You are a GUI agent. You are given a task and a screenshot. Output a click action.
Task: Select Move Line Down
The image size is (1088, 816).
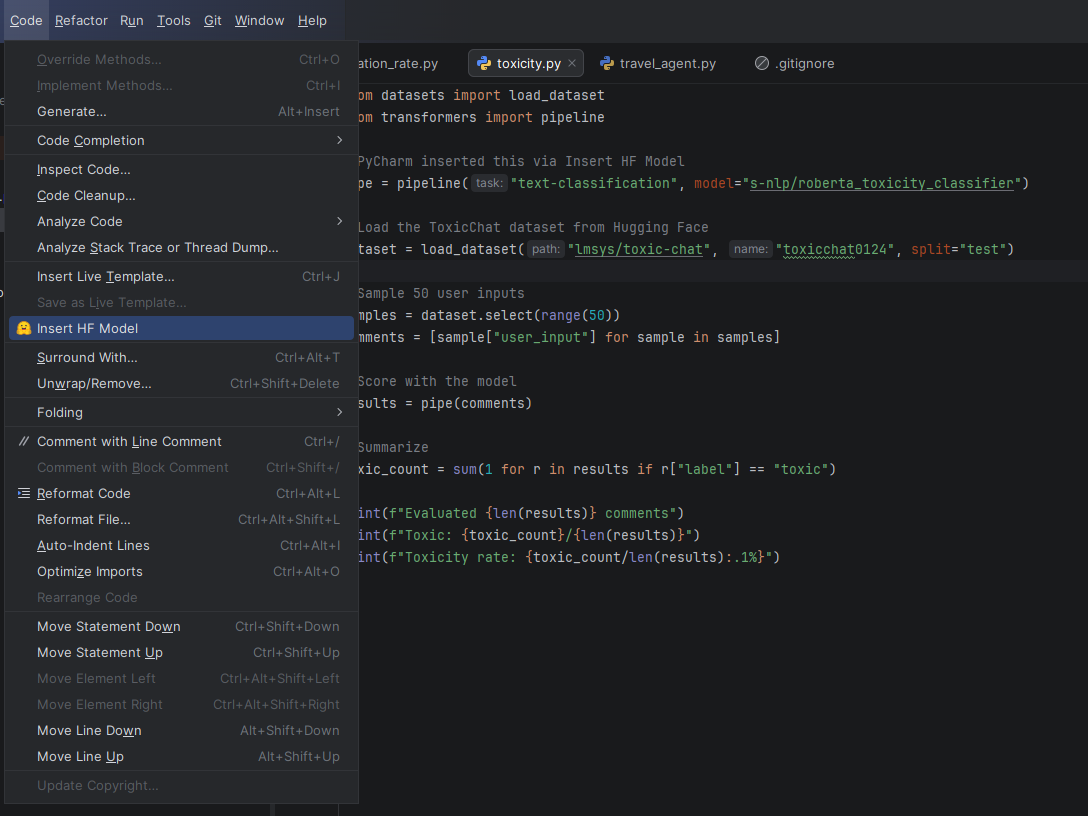click(x=182, y=731)
